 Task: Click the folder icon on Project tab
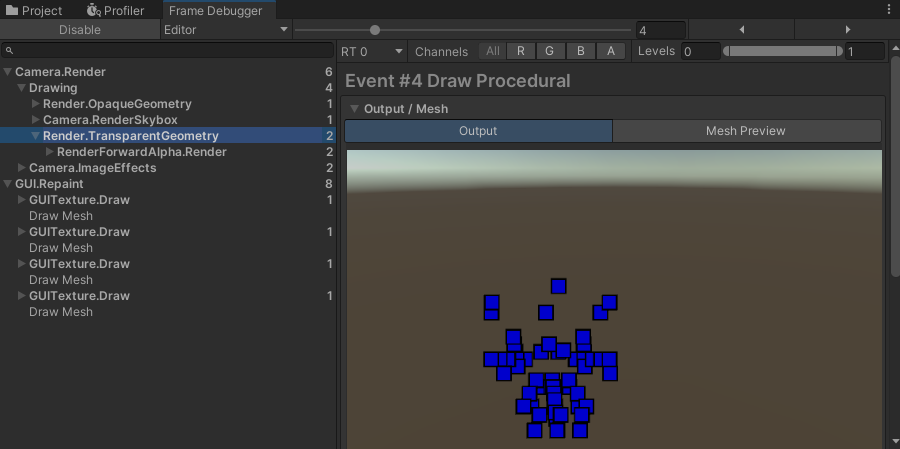coord(12,10)
